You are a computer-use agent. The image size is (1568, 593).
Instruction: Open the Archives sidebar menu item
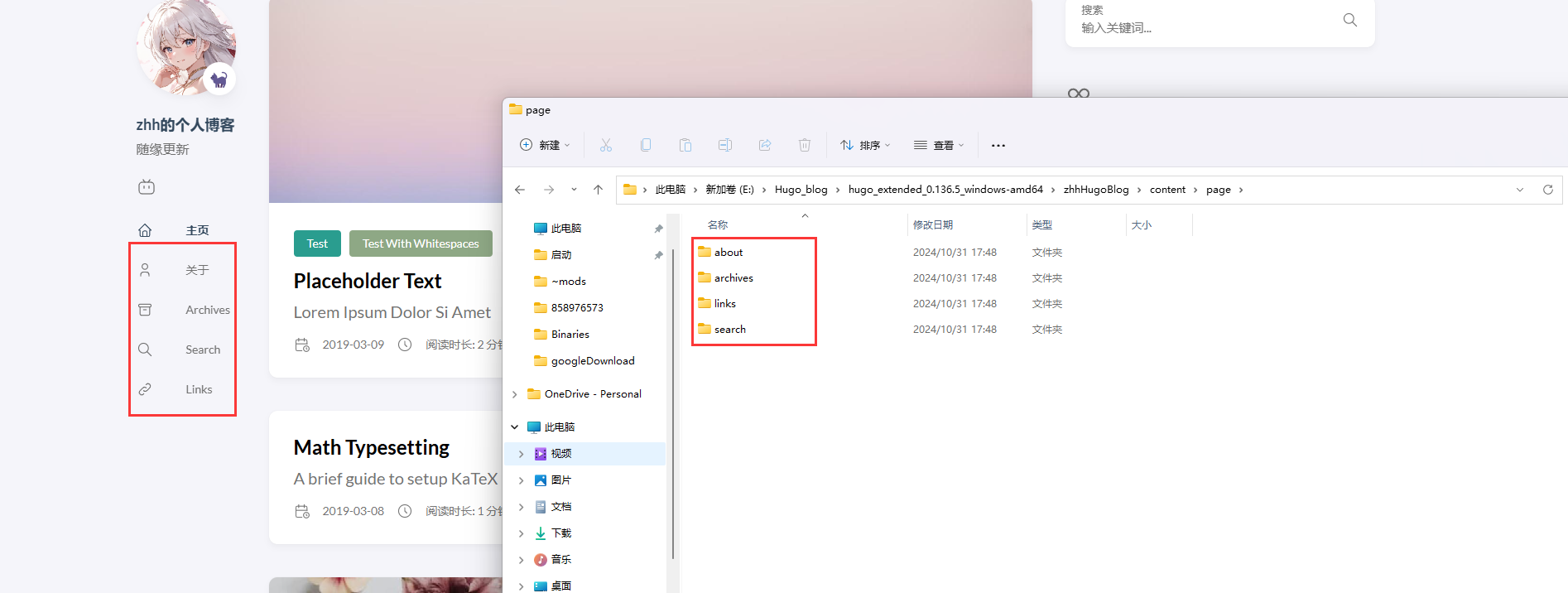[x=207, y=310]
